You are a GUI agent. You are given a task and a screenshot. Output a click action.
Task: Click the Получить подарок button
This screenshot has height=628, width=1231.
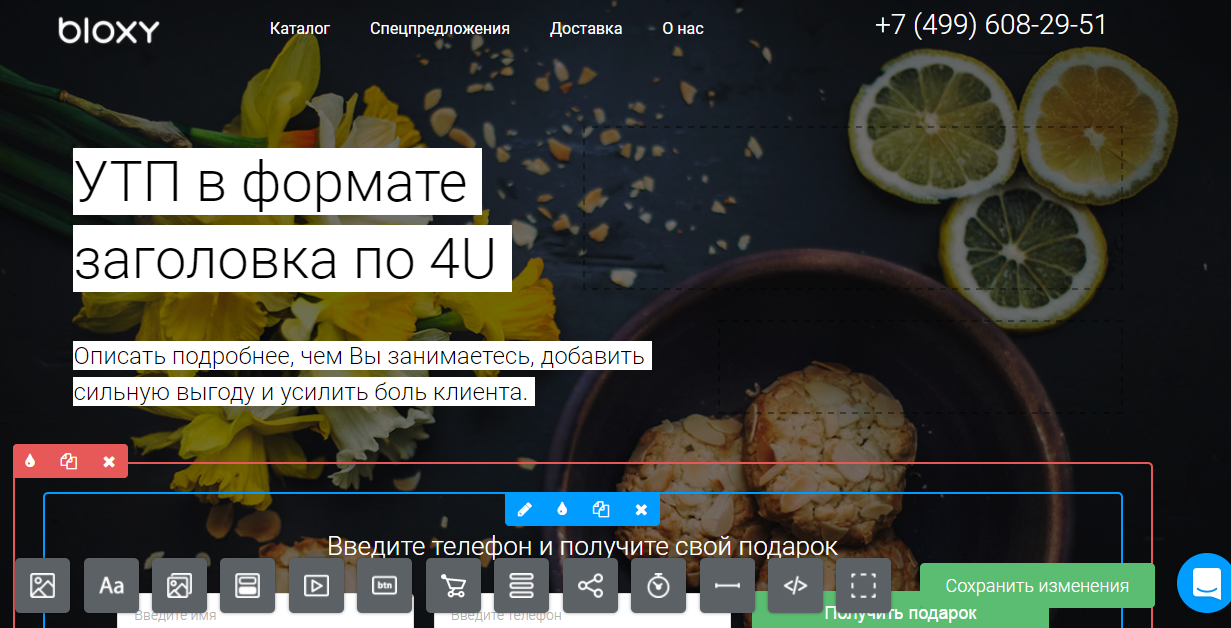[900, 613]
